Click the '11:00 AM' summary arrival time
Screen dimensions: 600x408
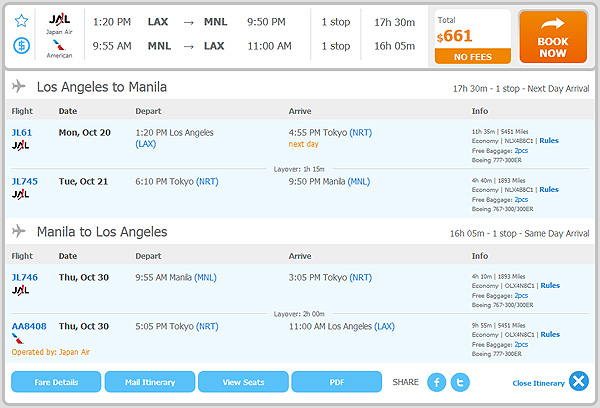269,46
